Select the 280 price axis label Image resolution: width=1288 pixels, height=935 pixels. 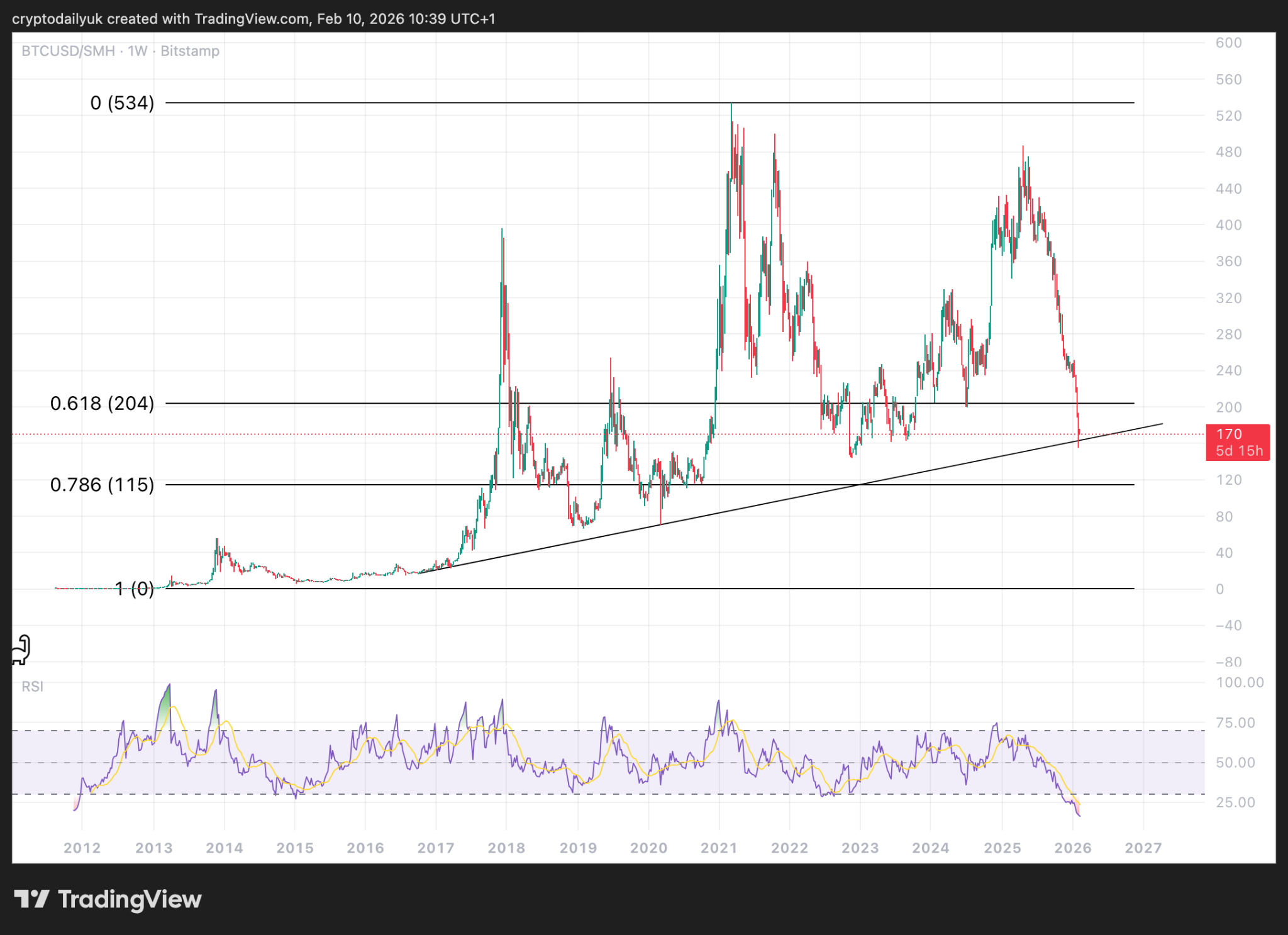tap(1229, 335)
